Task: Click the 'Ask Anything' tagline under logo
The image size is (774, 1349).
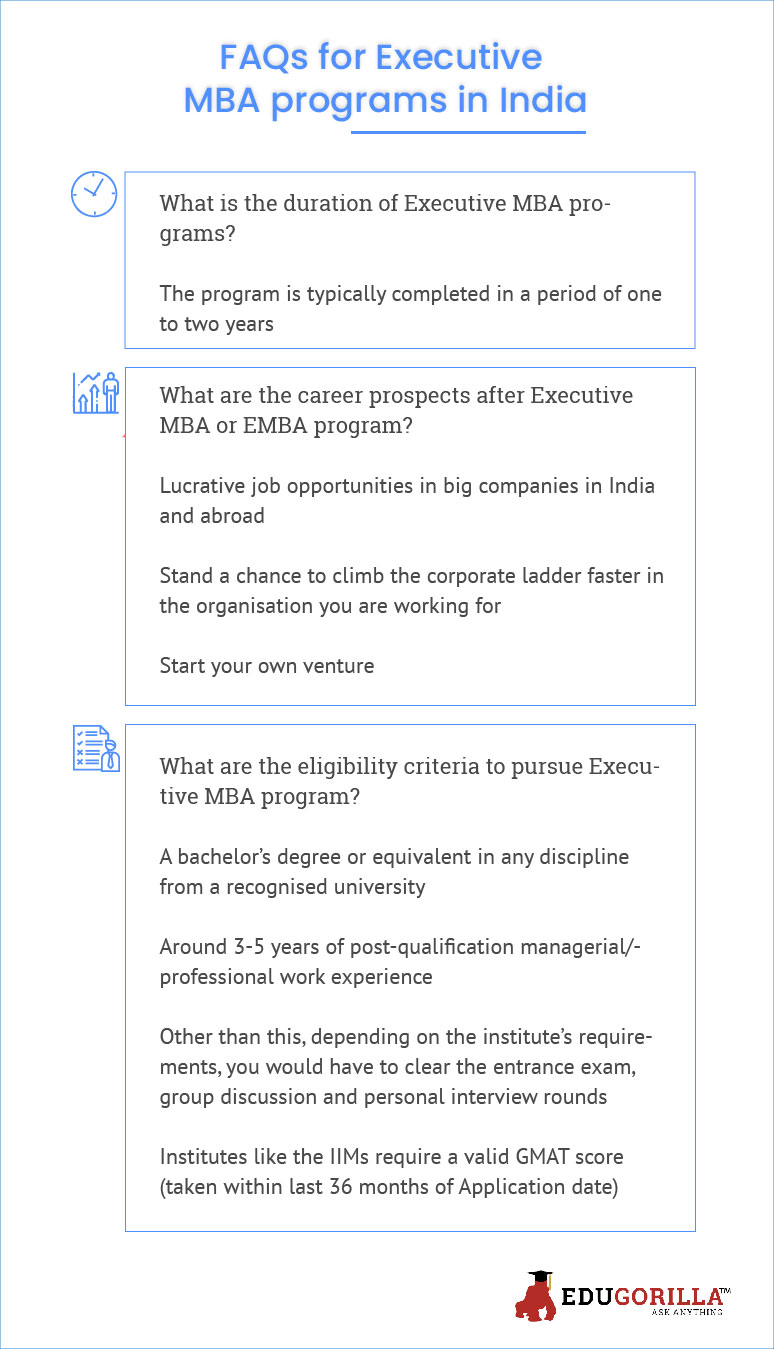Action: [x=686, y=1311]
